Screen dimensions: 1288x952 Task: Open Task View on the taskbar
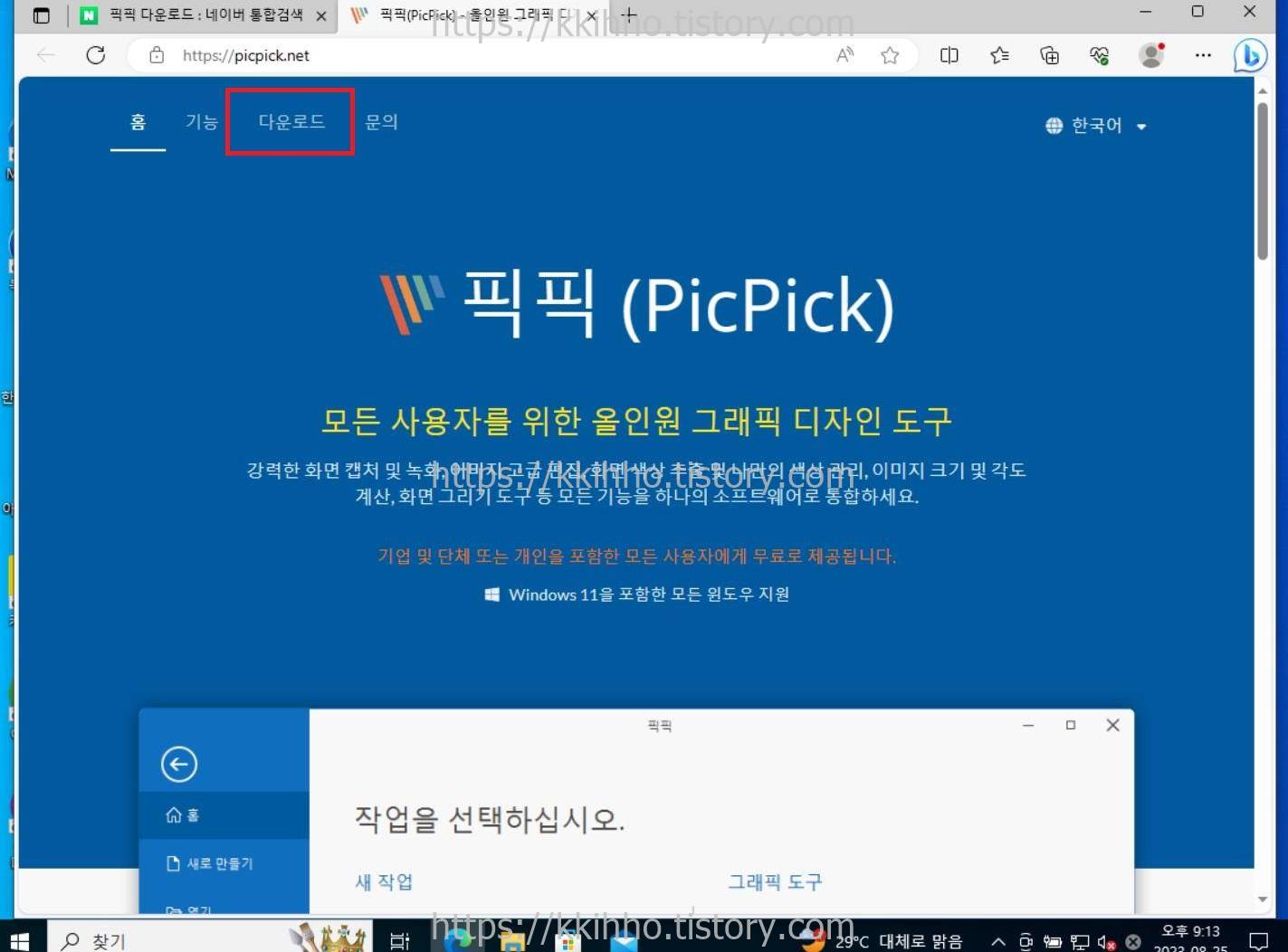[x=399, y=941]
